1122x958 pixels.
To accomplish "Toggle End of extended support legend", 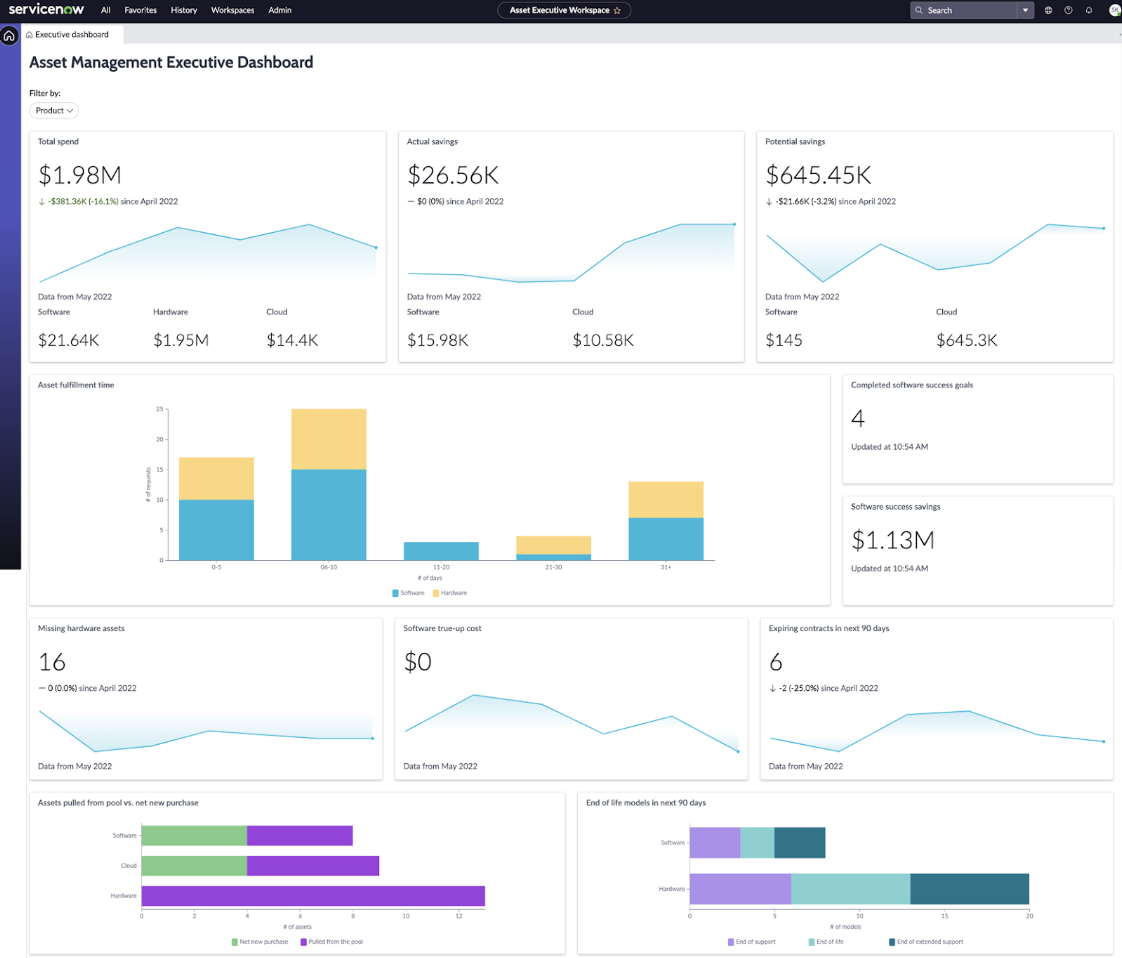I will 926,942.
